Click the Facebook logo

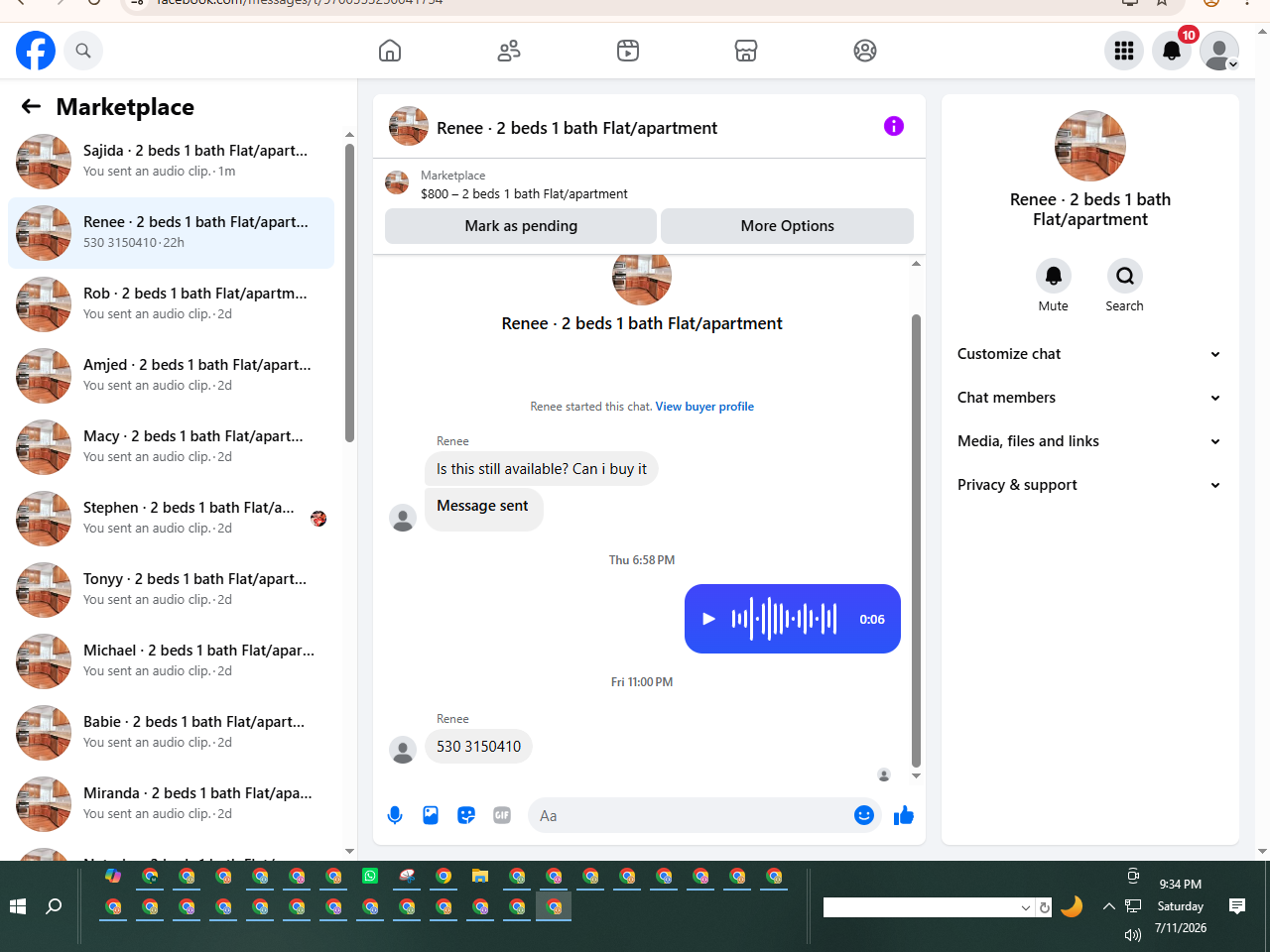[36, 51]
